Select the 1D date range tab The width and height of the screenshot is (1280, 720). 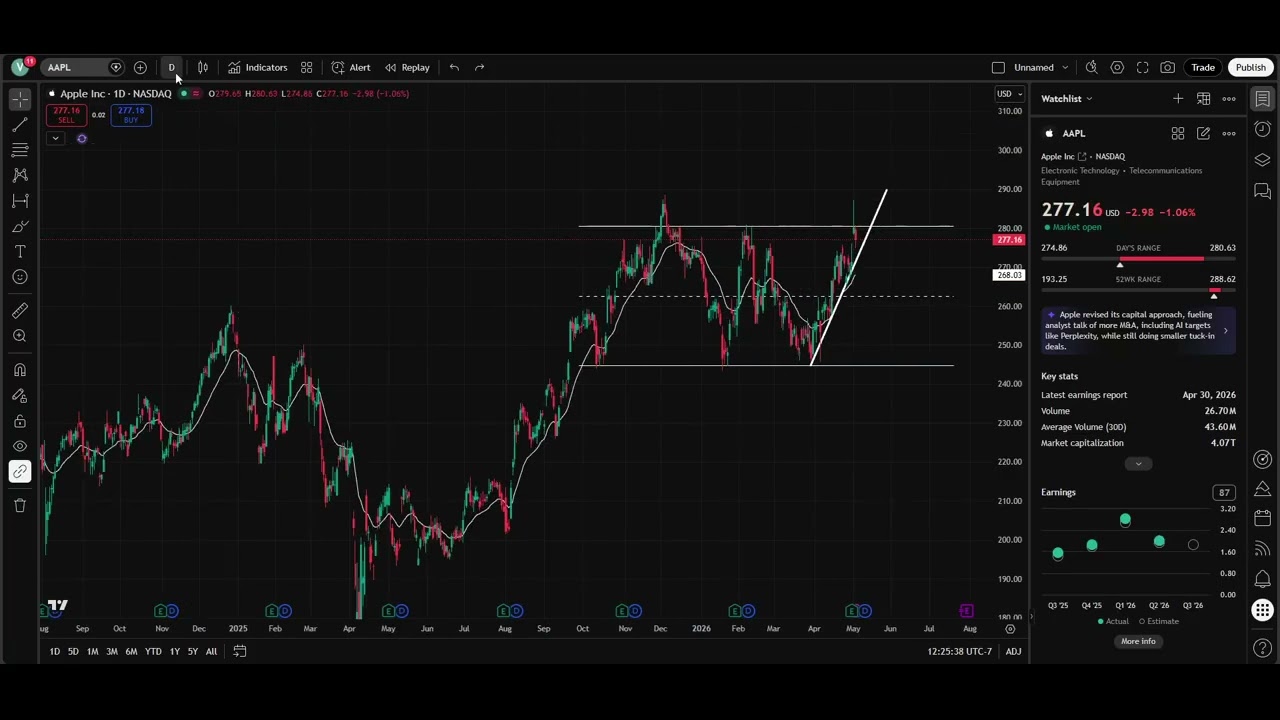(x=55, y=652)
